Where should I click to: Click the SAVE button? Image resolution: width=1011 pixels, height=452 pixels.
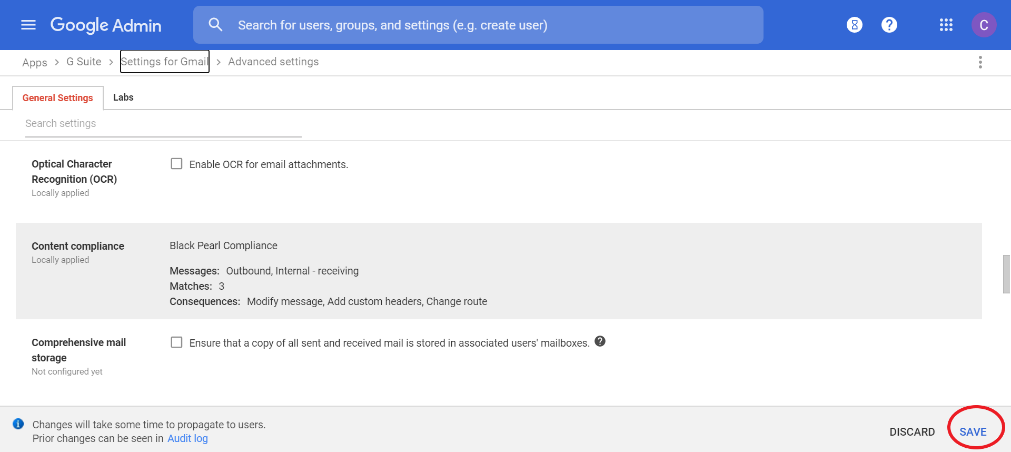973,432
